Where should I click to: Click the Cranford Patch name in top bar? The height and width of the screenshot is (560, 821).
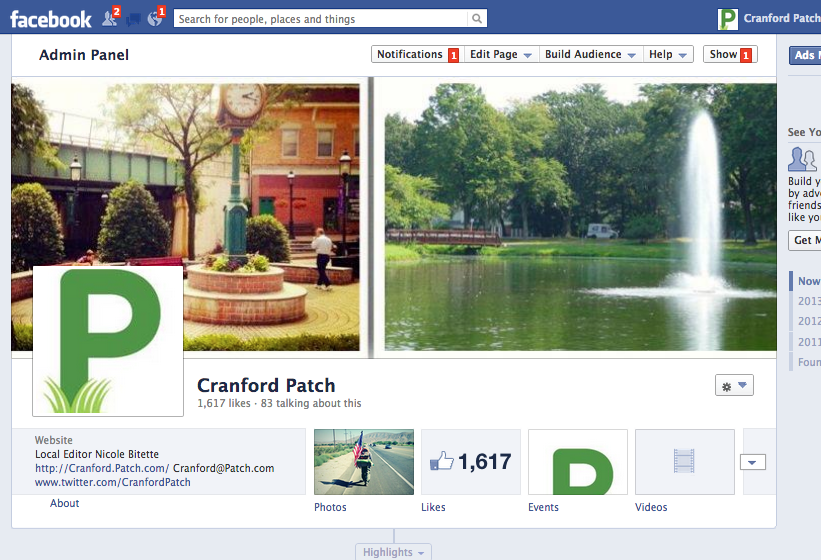pos(782,18)
